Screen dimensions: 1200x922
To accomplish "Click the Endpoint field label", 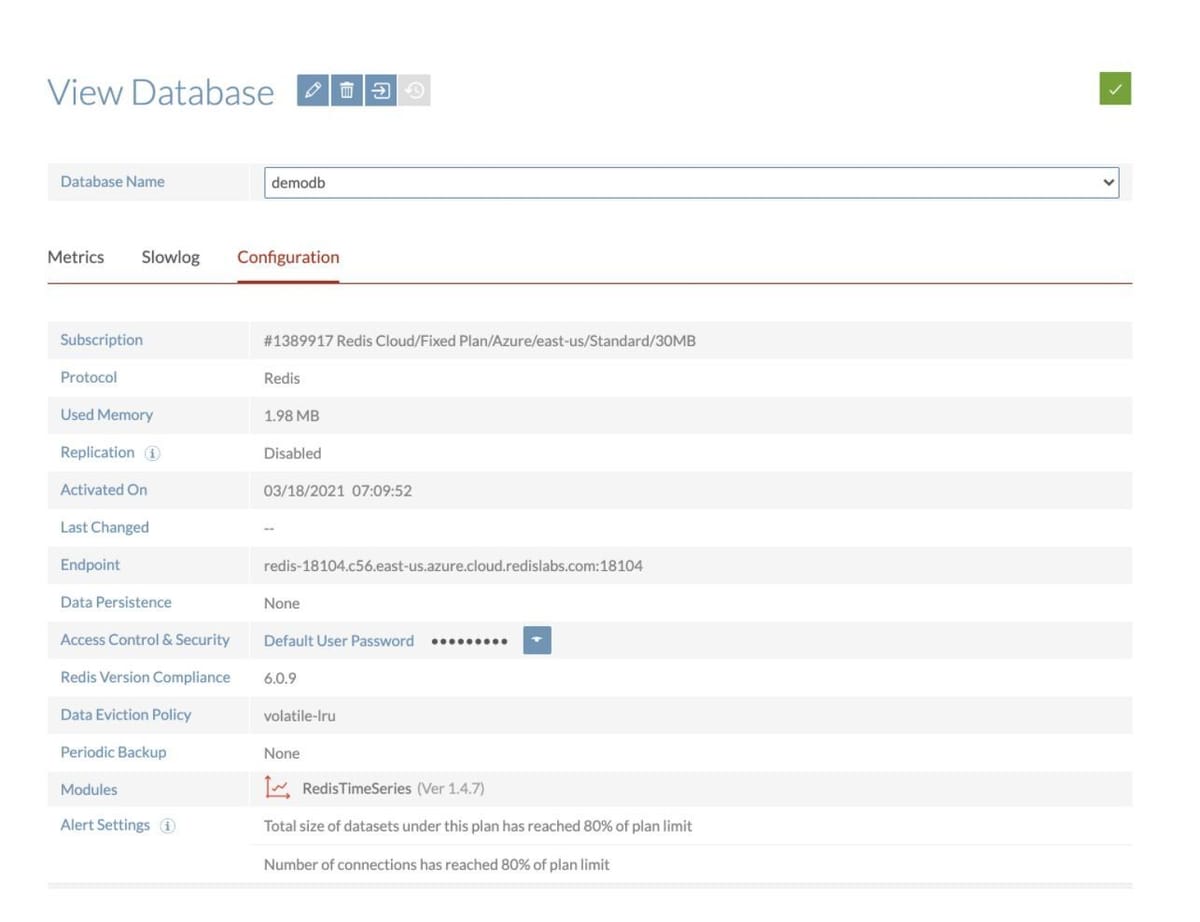I will 89,564.
